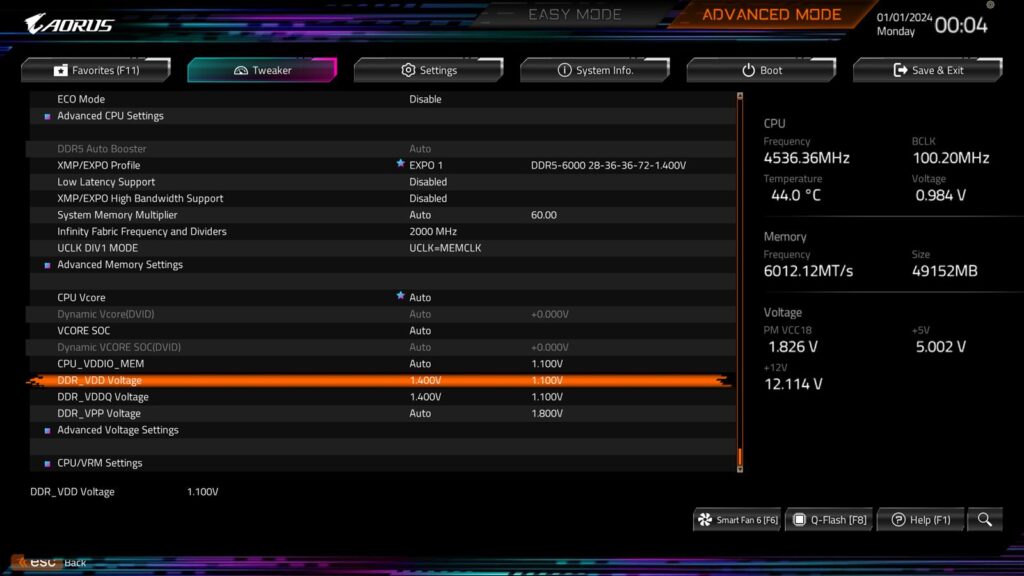Edit DDR_VDDQ Voltage 1.400V field

click(425, 396)
